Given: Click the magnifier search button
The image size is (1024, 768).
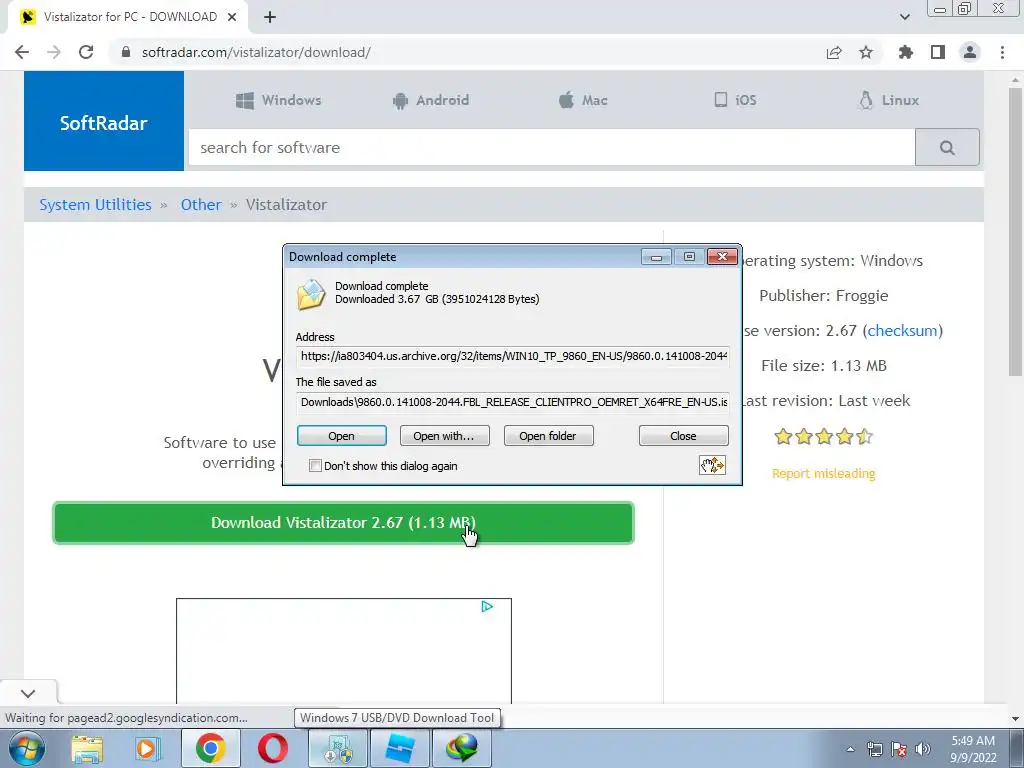Looking at the screenshot, I should [x=947, y=148].
